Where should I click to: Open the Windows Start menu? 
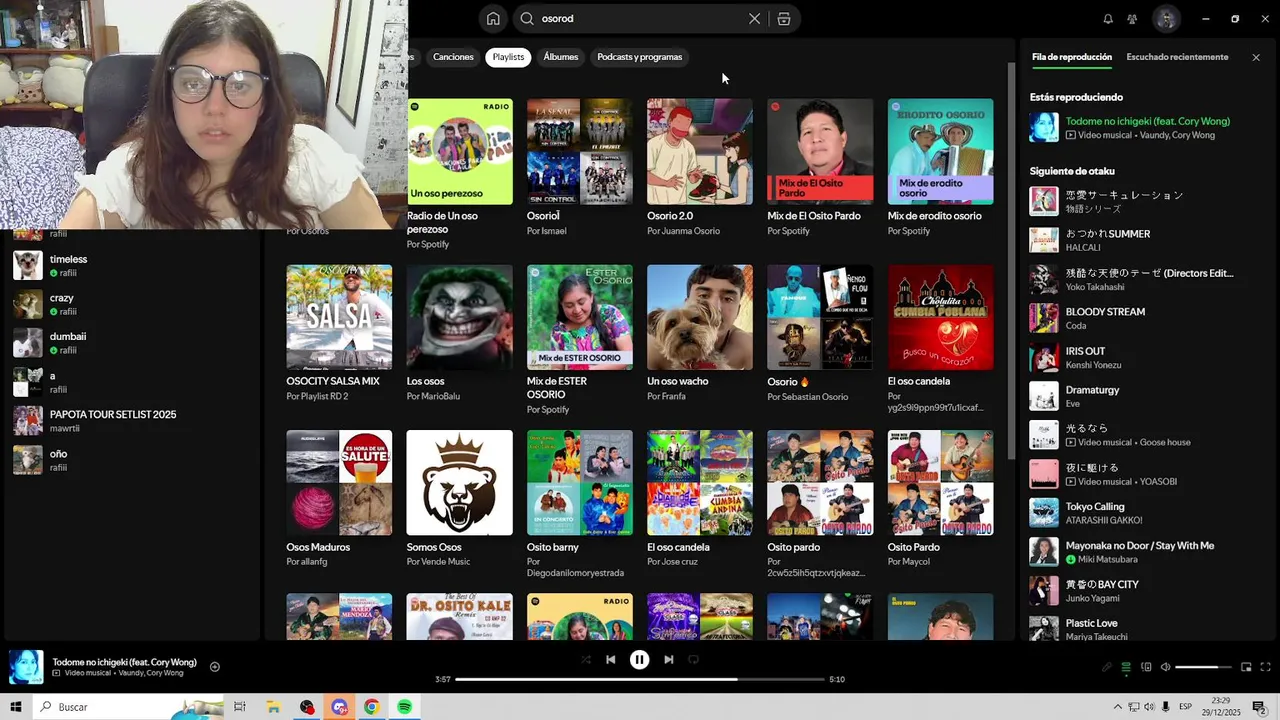15,707
